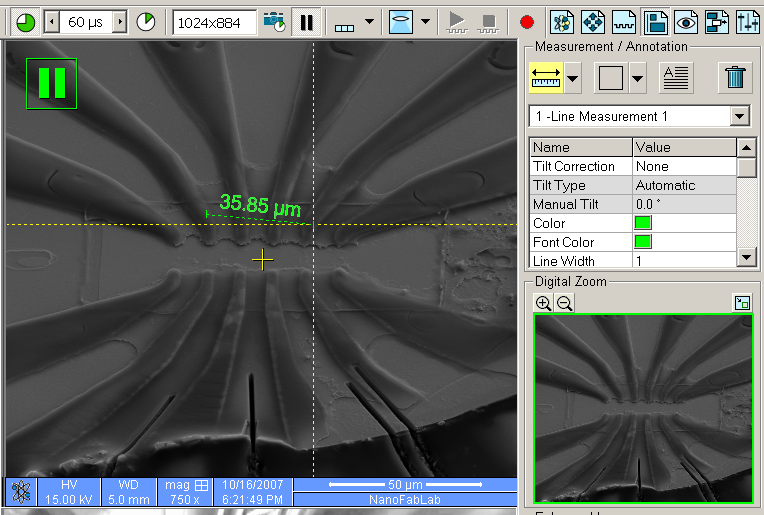764x515 pixels.
Task: Select the line measurement ruler tool
Action: click(546, 77)
